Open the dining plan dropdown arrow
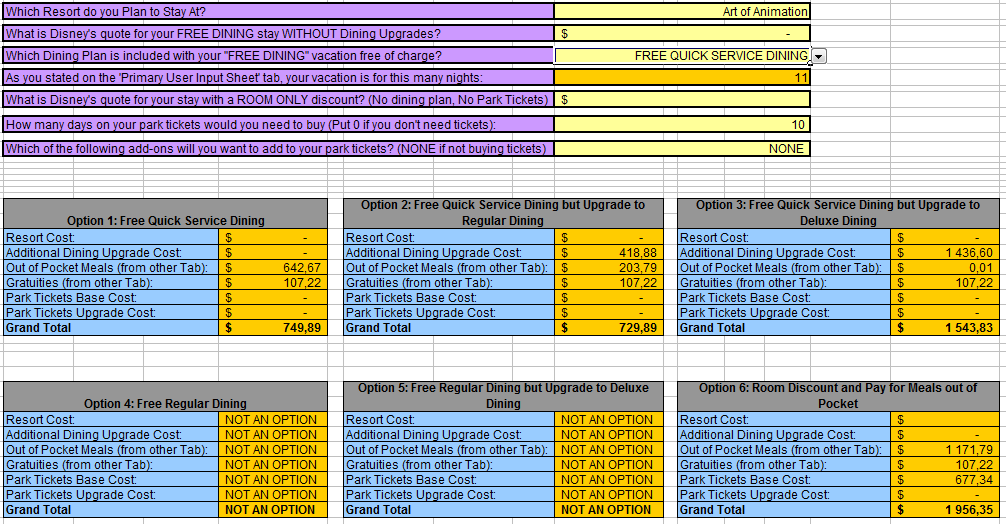Screen dimensions: 1006x524 pyautogui.click(x=819, y=56)
